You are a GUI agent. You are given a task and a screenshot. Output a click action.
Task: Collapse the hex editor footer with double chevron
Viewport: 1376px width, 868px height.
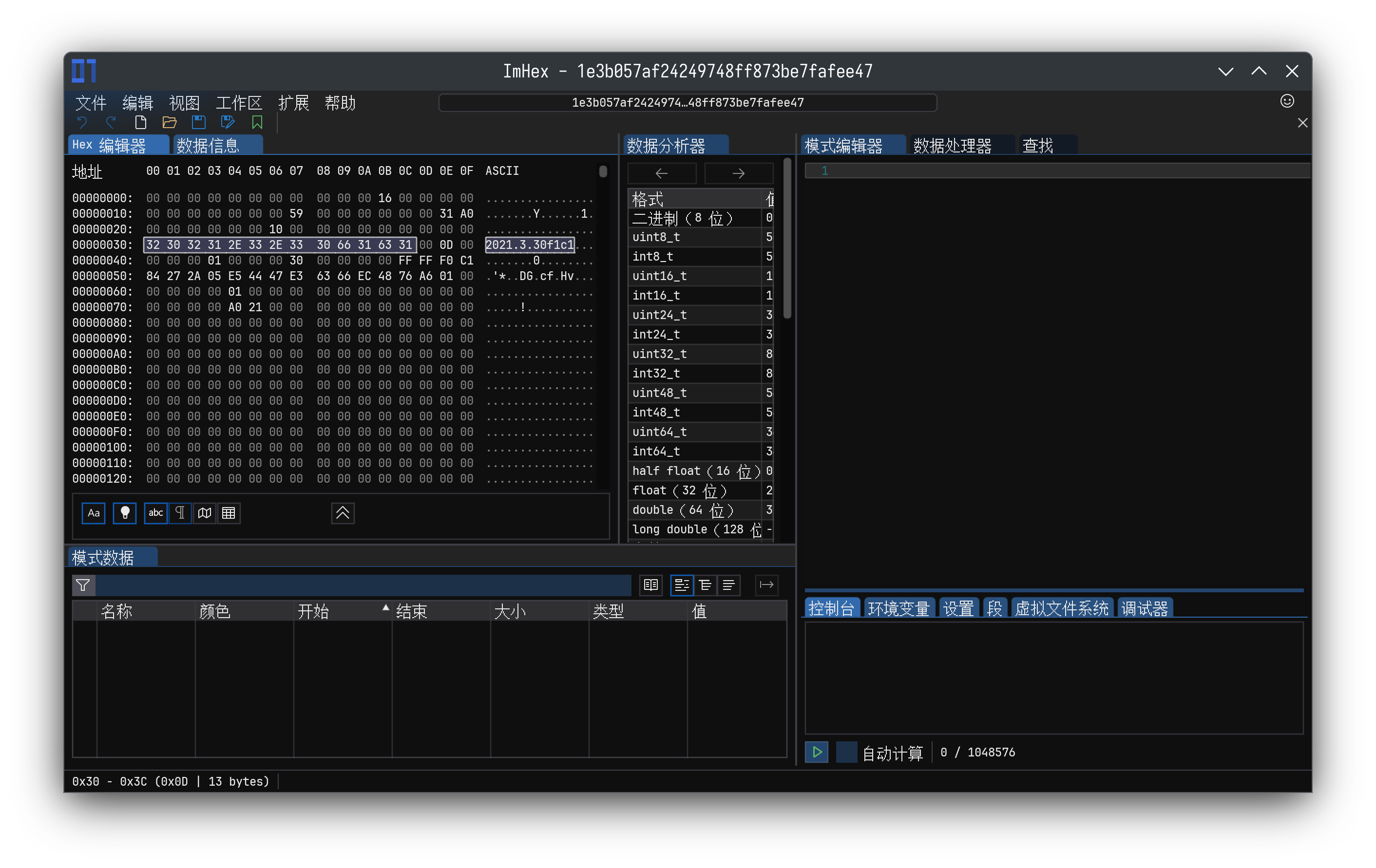(343, 512)
